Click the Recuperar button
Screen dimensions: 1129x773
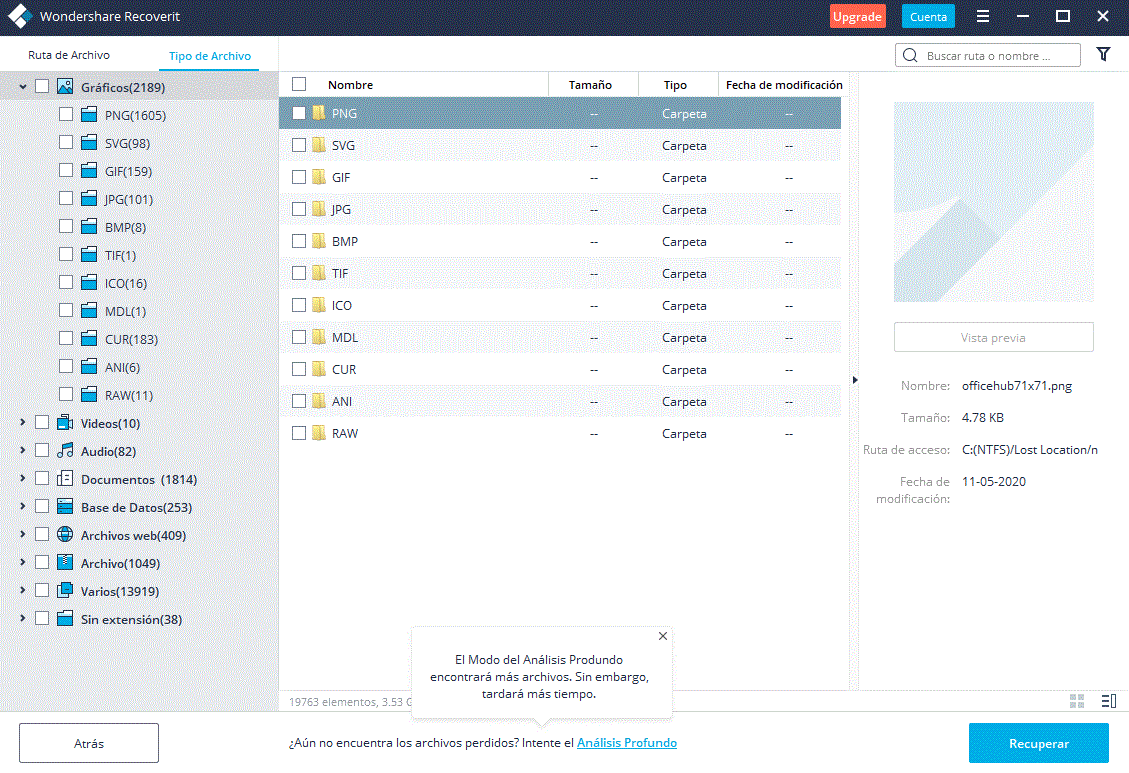tap(1038, 743)
